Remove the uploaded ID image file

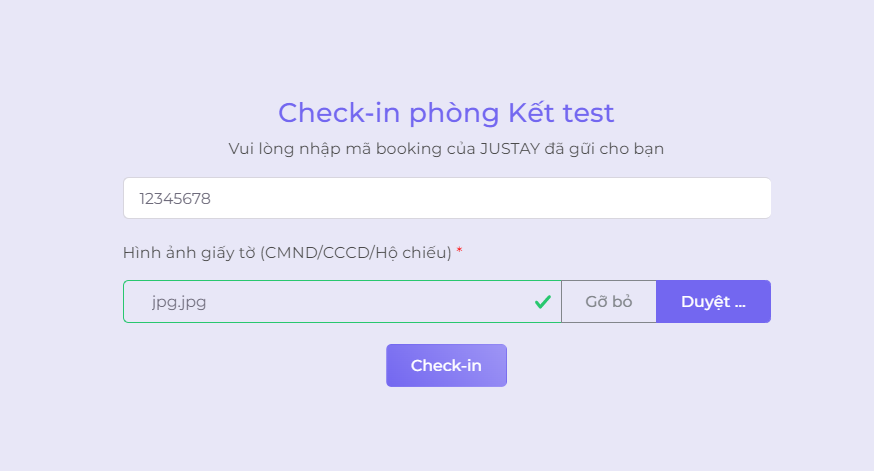tap(608, 301)
